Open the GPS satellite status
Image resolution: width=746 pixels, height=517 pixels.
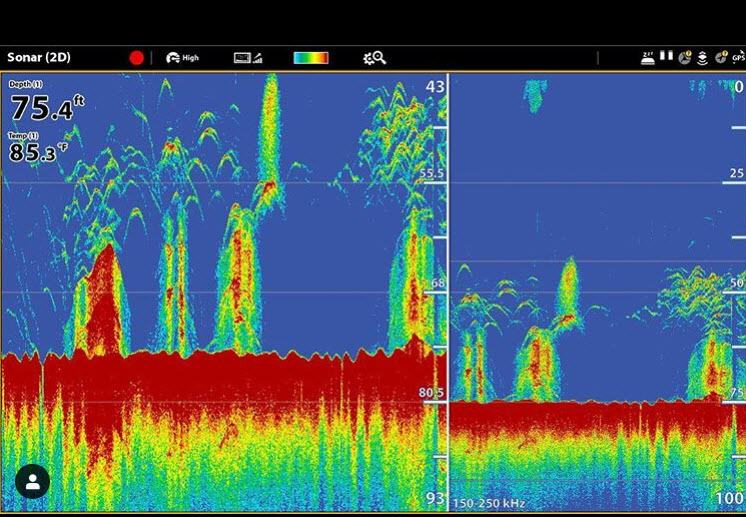click(738, 58)
